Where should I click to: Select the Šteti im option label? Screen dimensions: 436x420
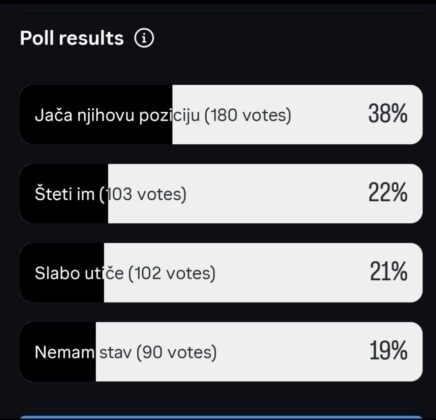[65, 194]
